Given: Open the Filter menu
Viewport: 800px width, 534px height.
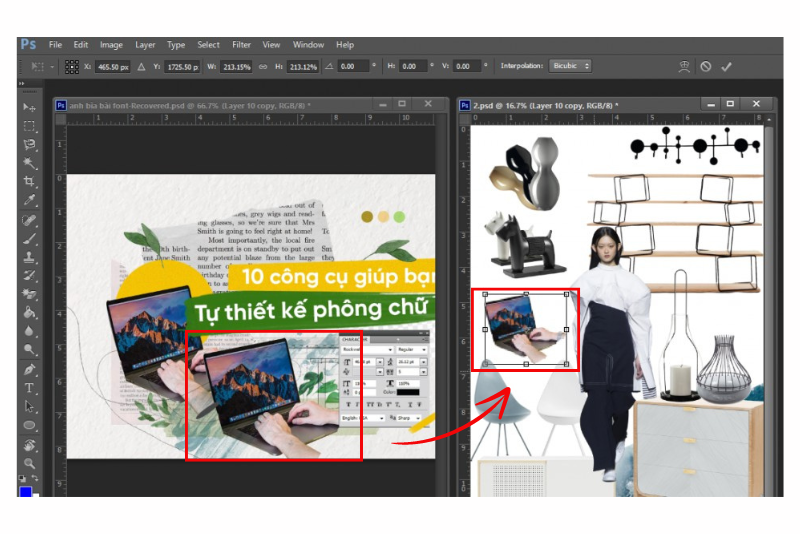Looking at the screenshot, I should tap(241, 45).
